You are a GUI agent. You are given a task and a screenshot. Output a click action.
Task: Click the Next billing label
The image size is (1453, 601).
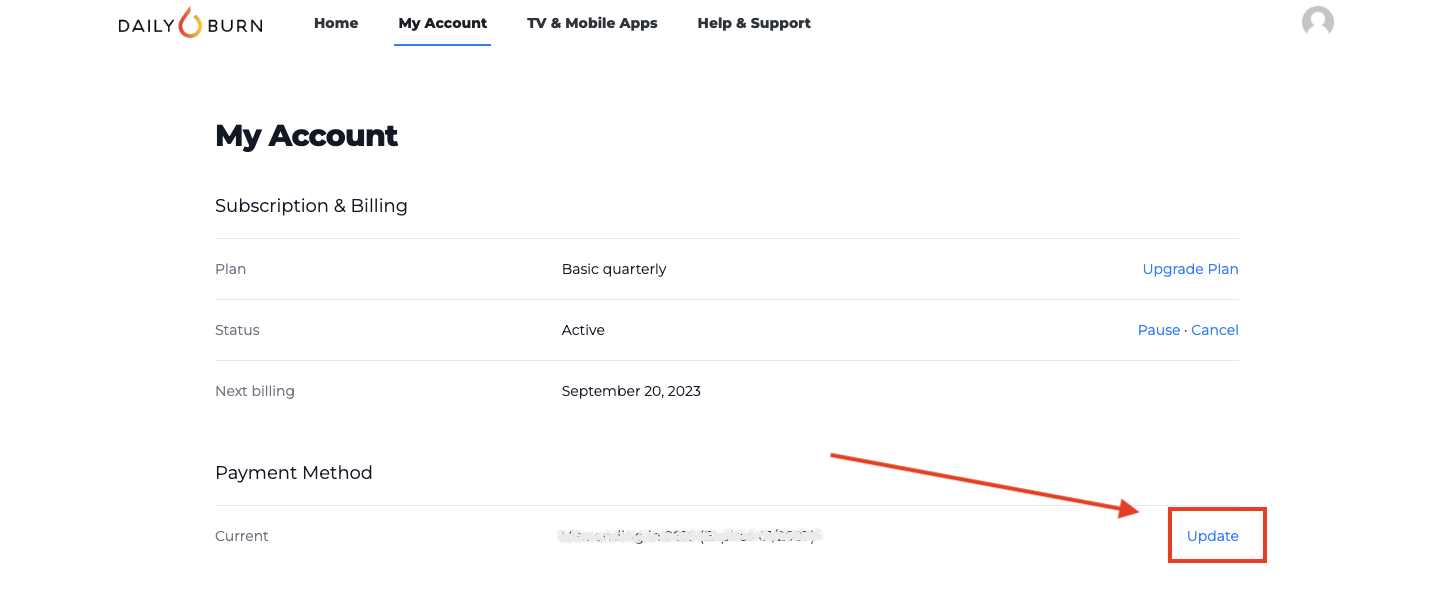pyautogui.click(x=255, y=391)
